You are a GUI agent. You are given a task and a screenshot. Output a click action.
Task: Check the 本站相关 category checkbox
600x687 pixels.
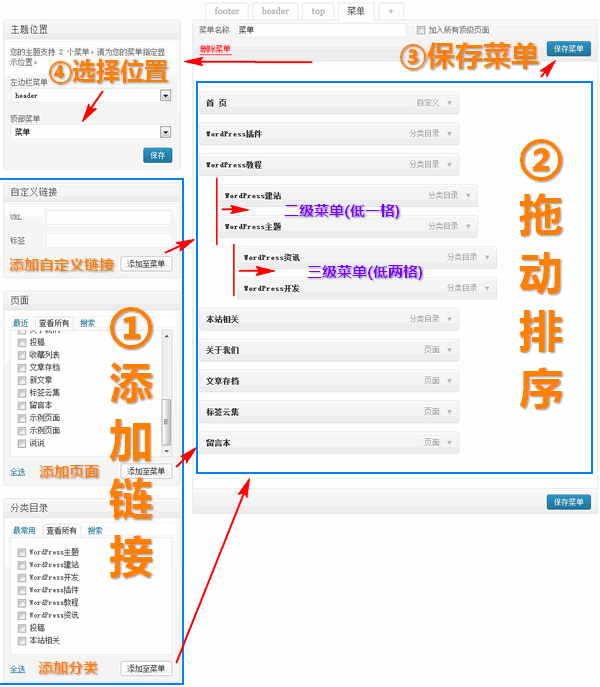pos(21,641)
